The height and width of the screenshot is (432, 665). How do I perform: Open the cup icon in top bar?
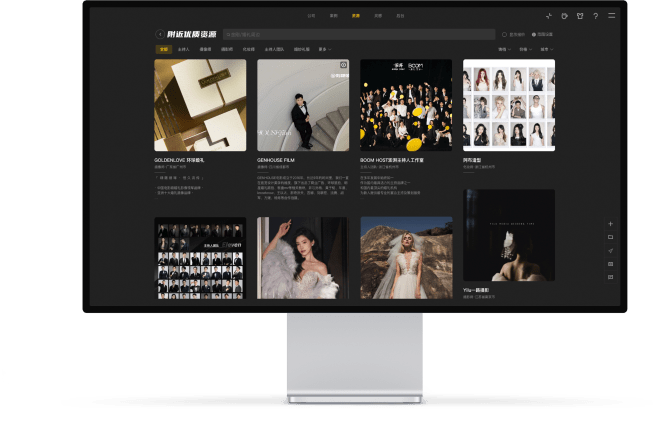point(564,16)
